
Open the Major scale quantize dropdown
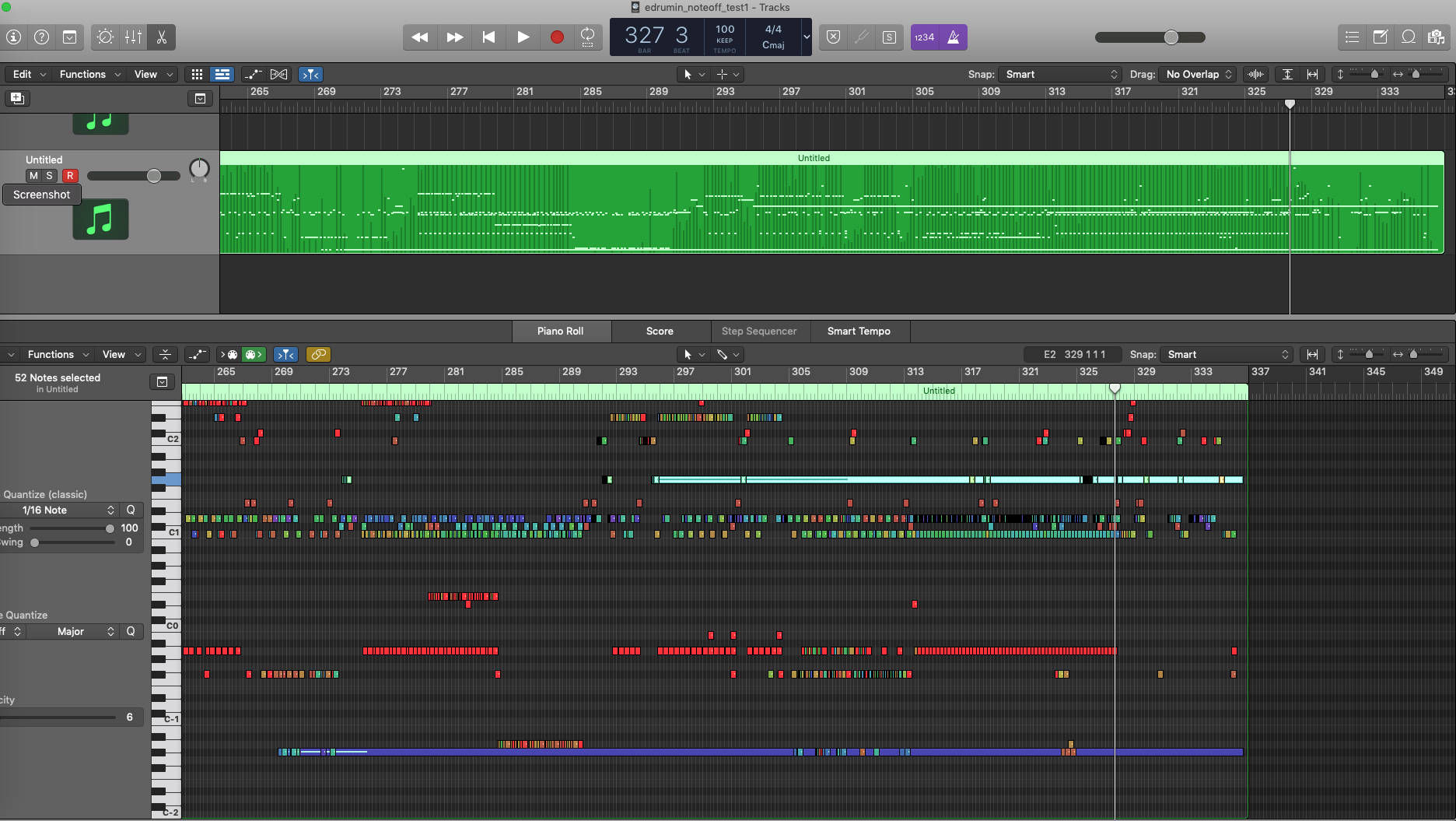pos(72,631)
